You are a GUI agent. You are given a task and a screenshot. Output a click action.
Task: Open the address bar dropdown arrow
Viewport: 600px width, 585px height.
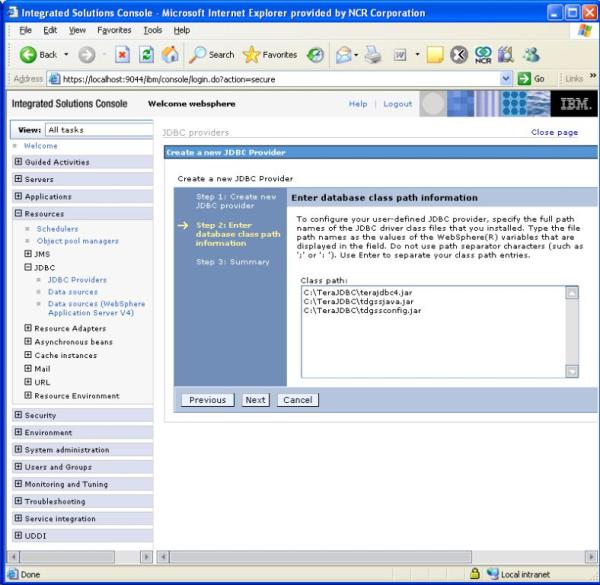505,79
